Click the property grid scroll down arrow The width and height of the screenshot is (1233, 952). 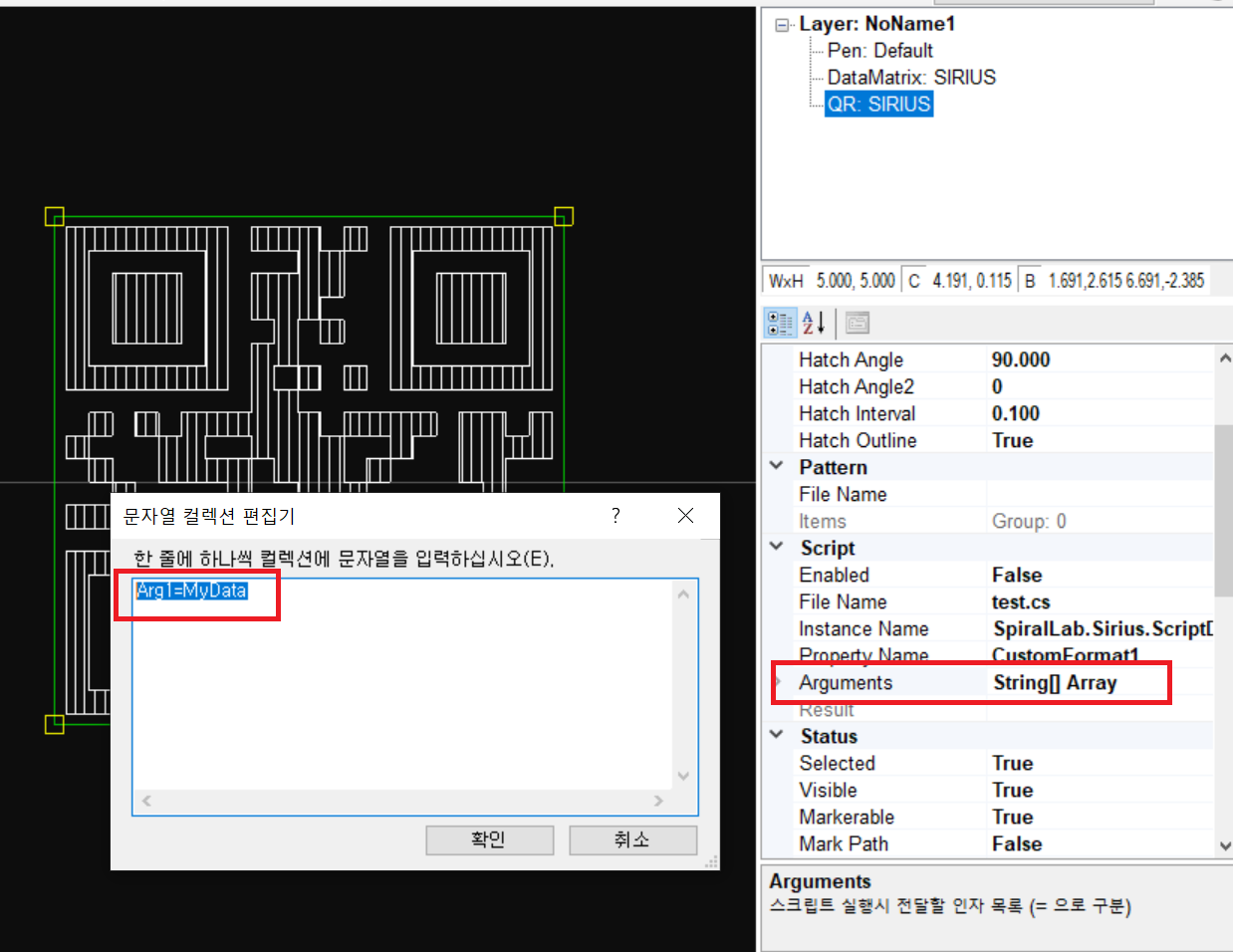pyautogui.click(x=1224, y=846)
